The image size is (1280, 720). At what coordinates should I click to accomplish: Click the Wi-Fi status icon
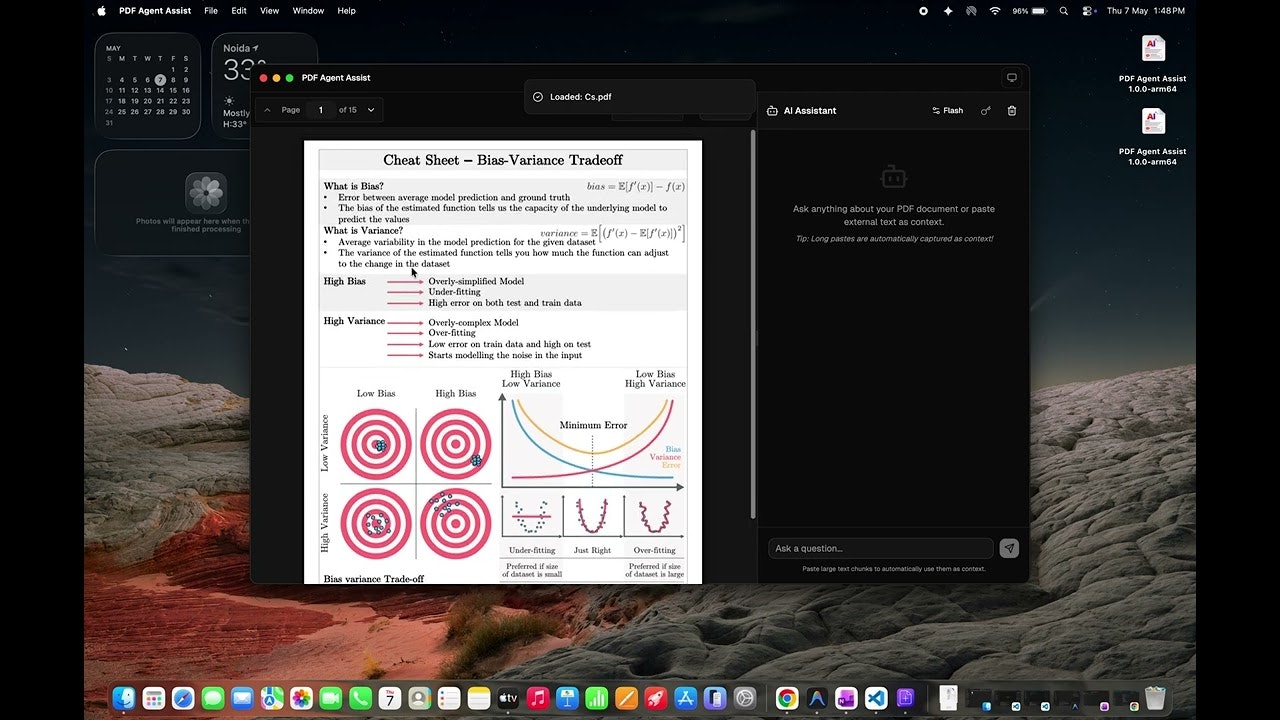pyautogui.click(x=995, y=11)
